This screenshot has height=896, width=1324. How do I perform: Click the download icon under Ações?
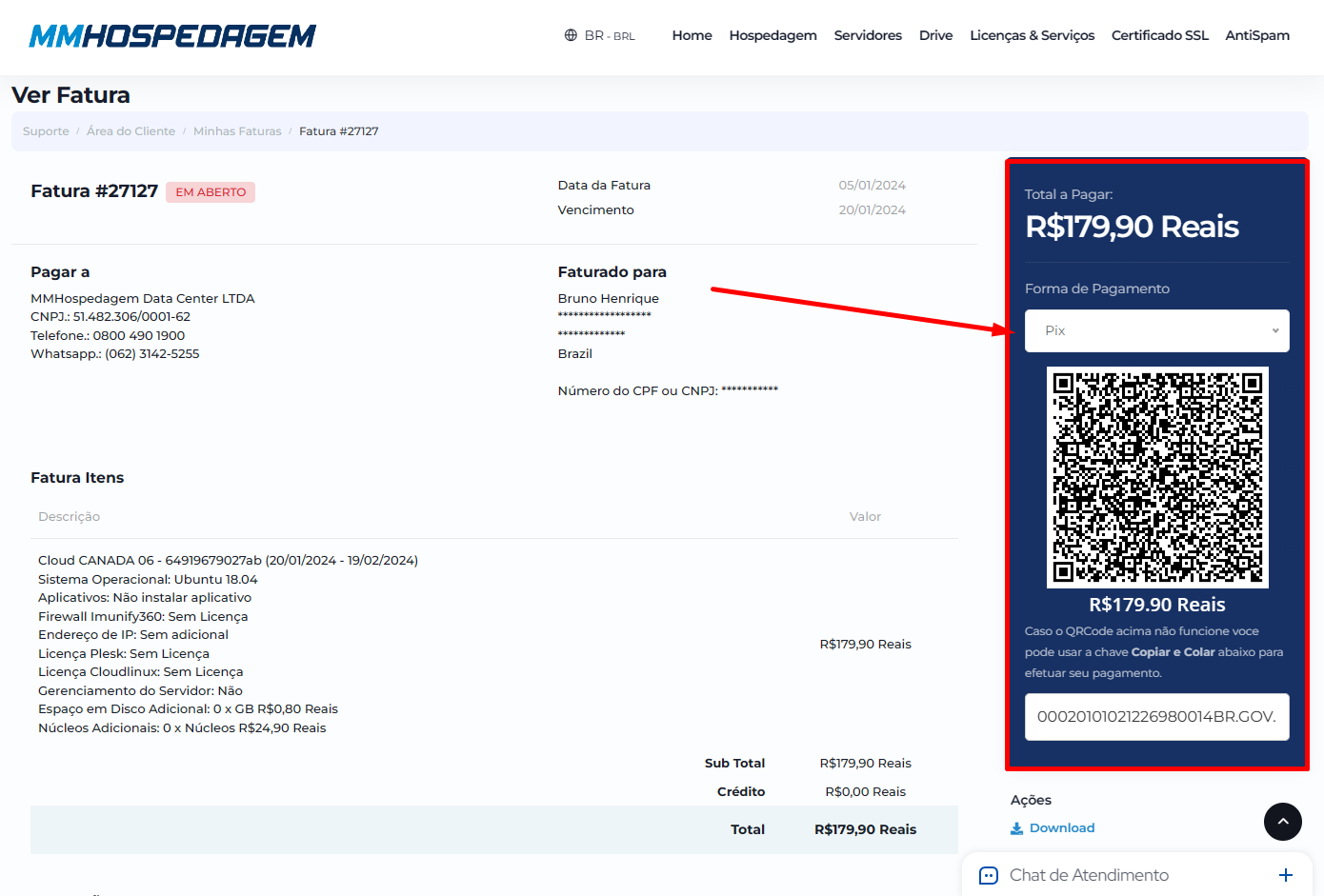(1016, 828)
